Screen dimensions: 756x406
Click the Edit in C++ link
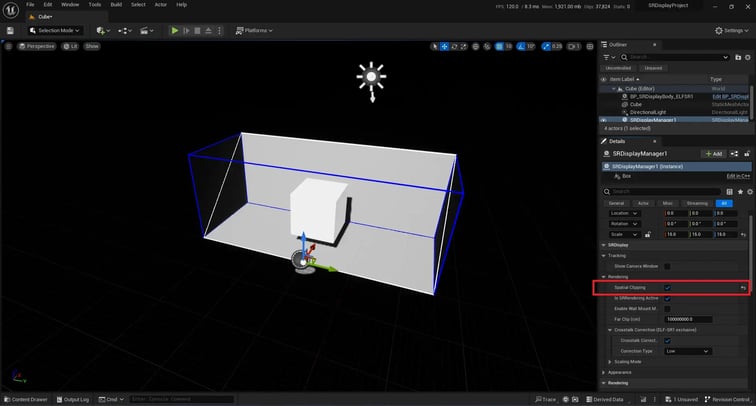coord(738,176)
